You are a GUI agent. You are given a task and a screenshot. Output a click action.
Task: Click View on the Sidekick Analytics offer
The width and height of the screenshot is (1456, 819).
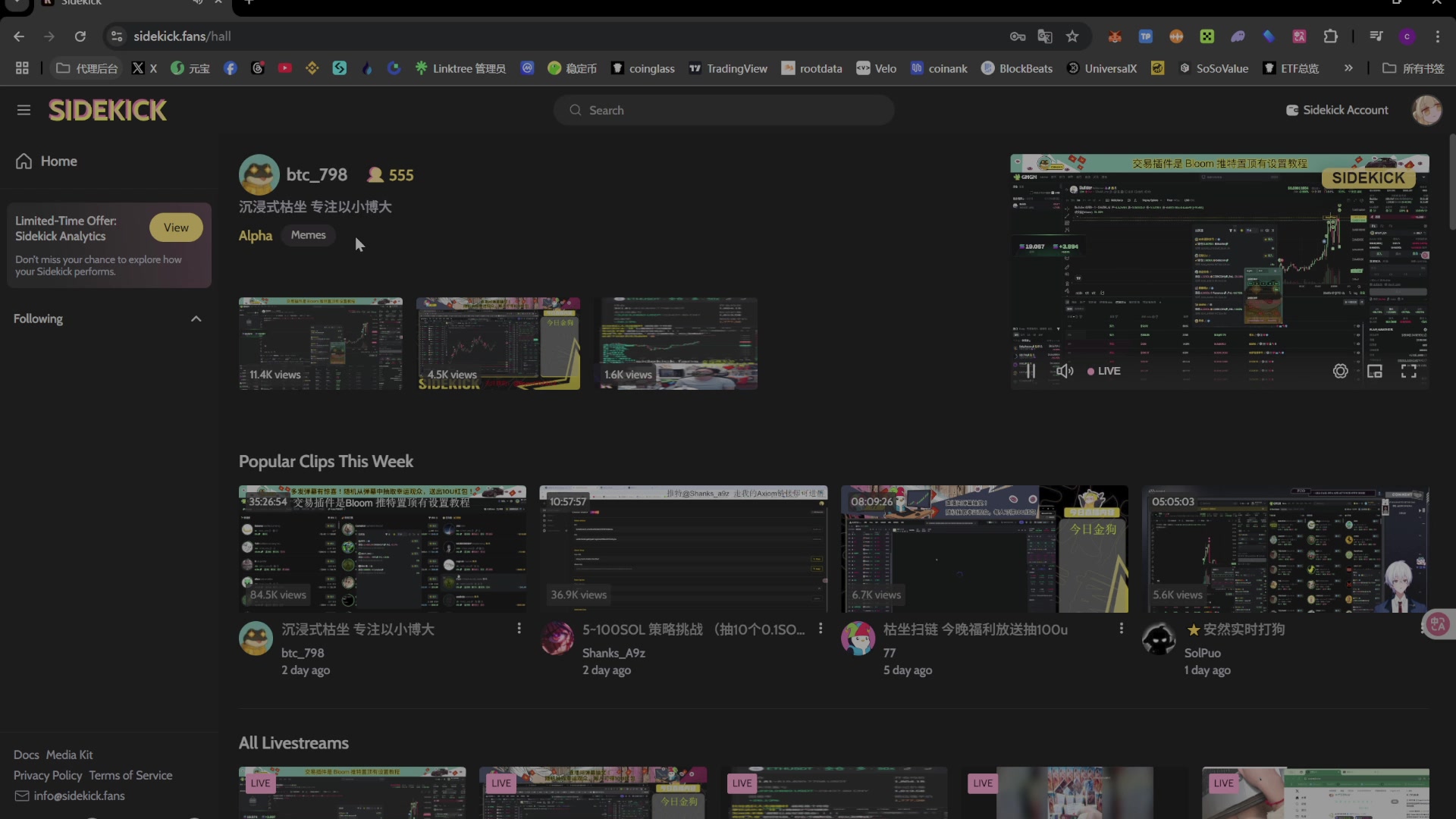pos(176,227)
